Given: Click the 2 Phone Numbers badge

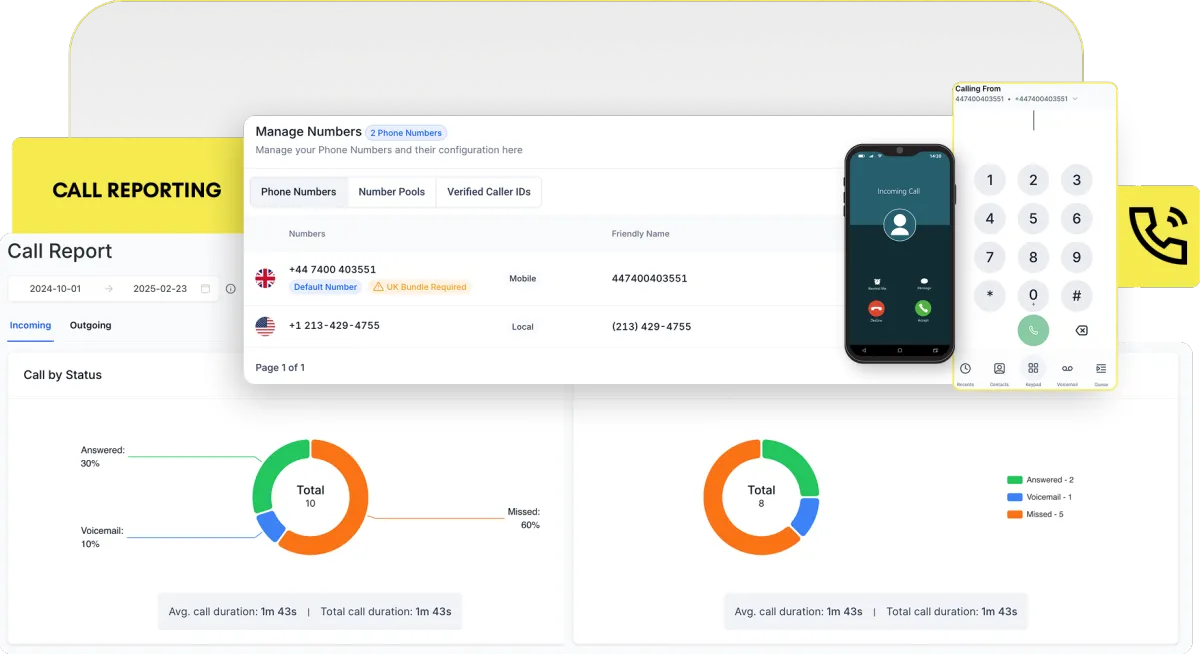Looking at the screenshot, I should click(406, 132).
